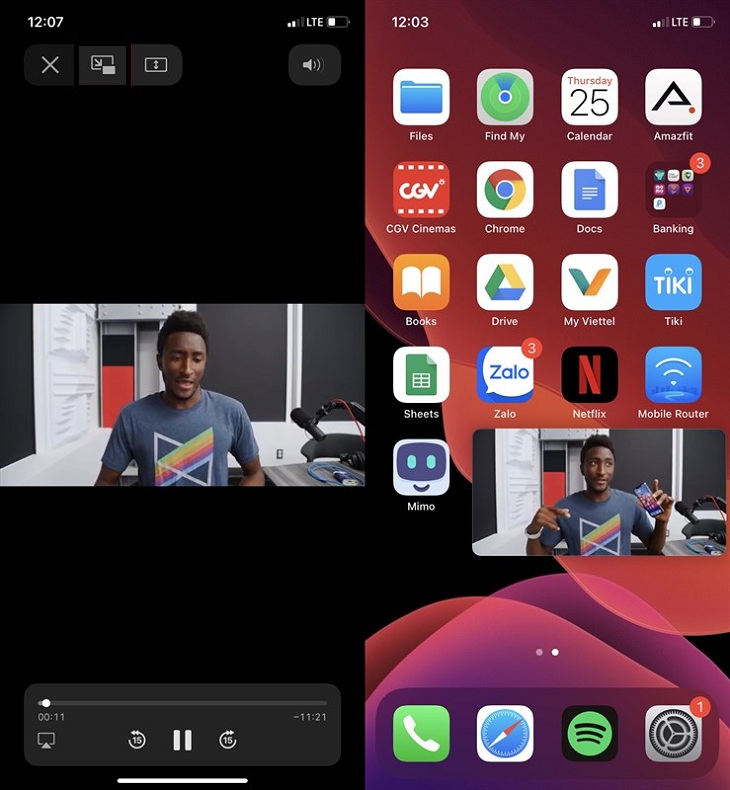Viewport: 730px width, 790px height.
Task: Open the Files app
Action: pos(421,97)
